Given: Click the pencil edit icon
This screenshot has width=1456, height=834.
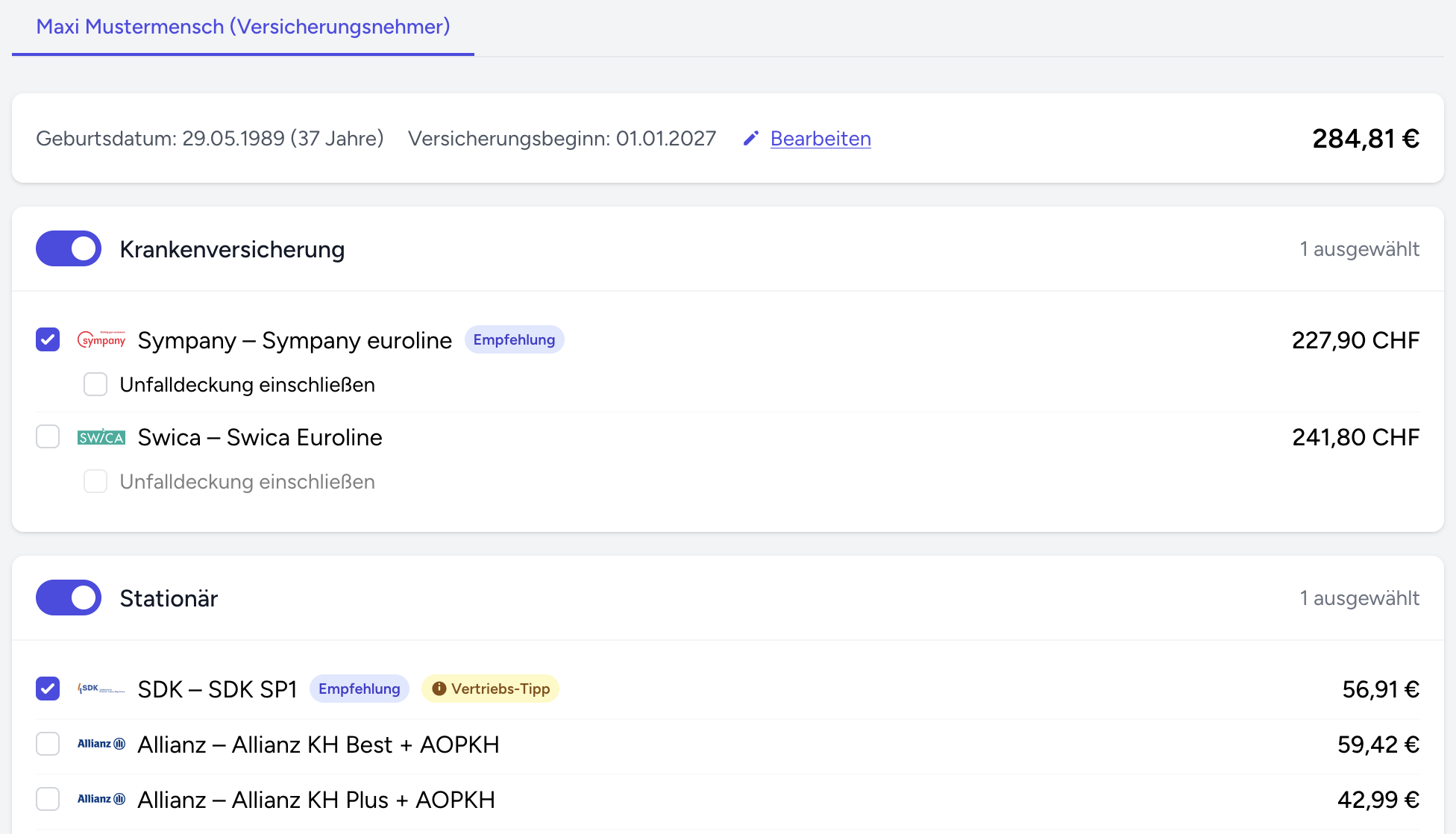Looking at the screenshot, I should click(751, 139).
